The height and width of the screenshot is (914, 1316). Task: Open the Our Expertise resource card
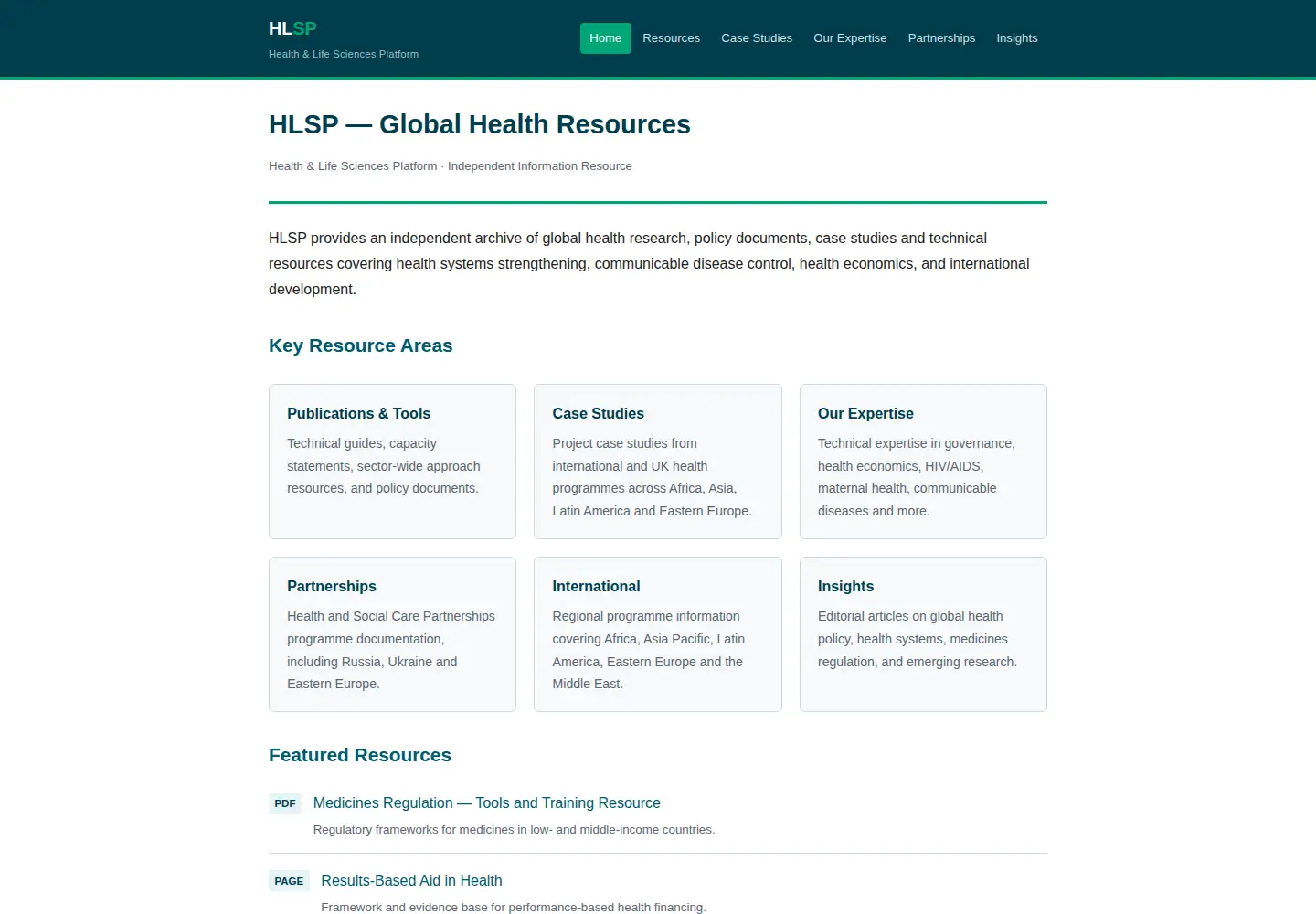click(x=923, y=462)
